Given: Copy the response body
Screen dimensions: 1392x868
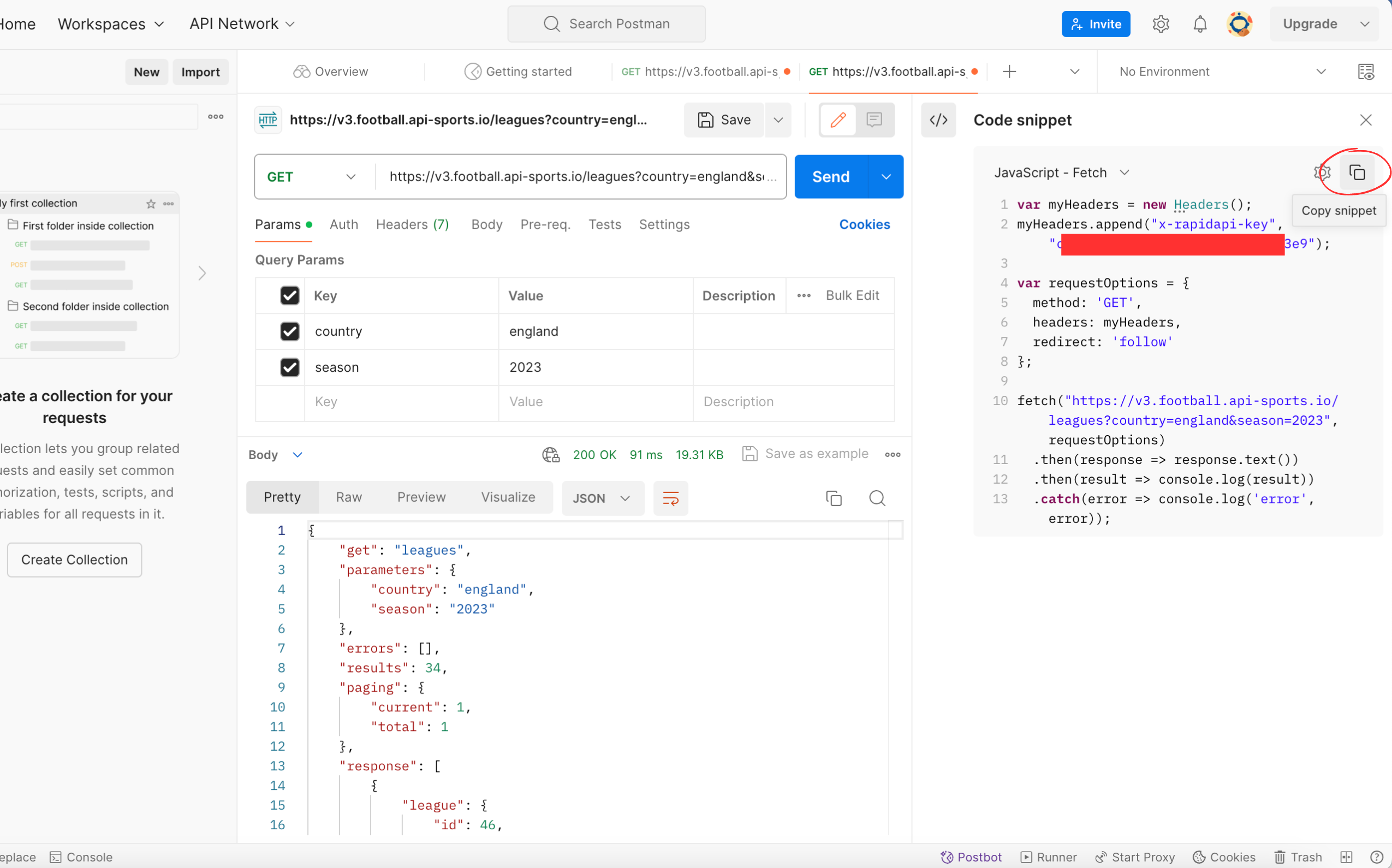Looking at the screenshot, I should point(834,498).
